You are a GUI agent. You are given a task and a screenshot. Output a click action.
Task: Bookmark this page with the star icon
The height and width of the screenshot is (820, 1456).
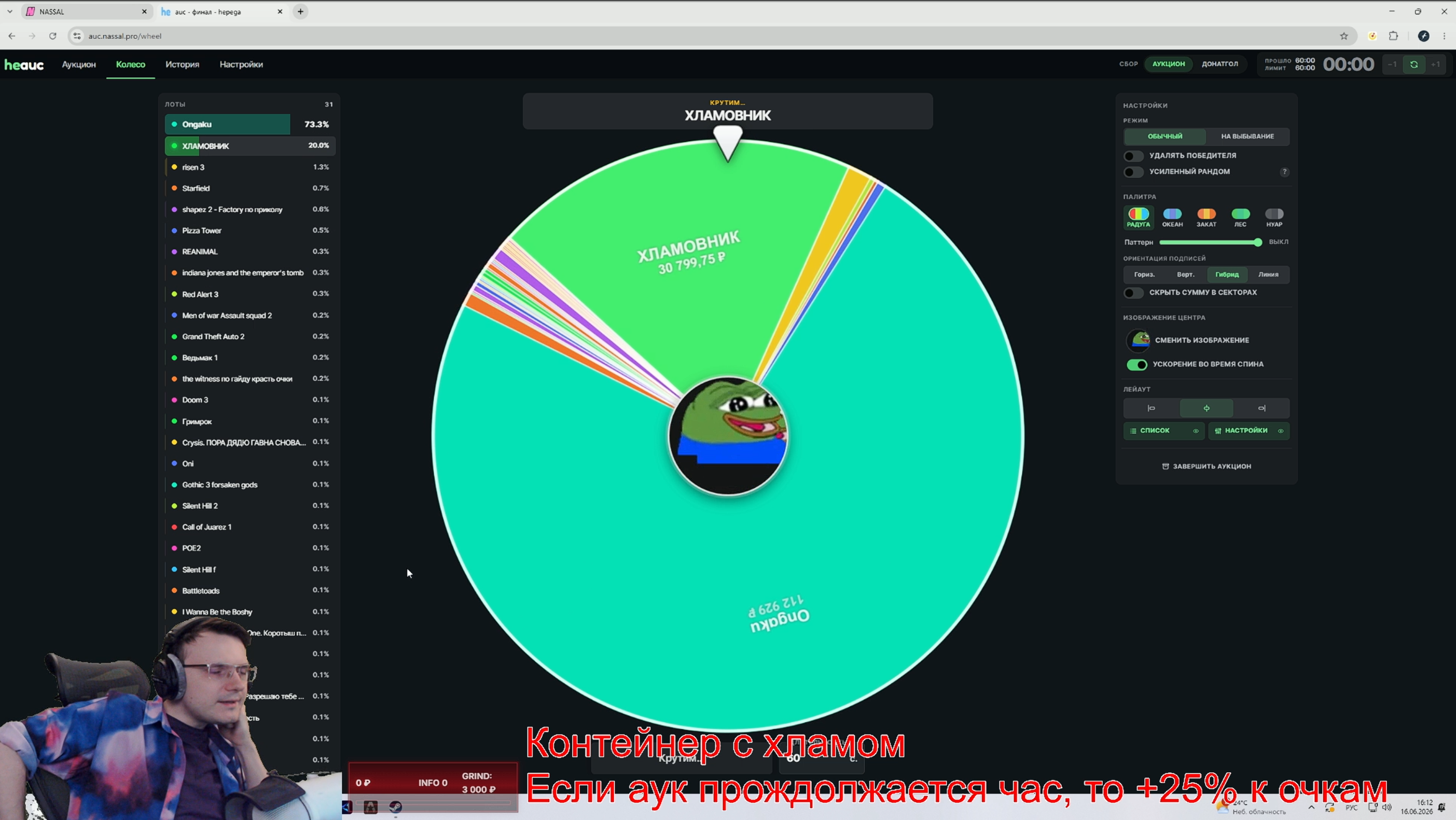[1343, 36]
